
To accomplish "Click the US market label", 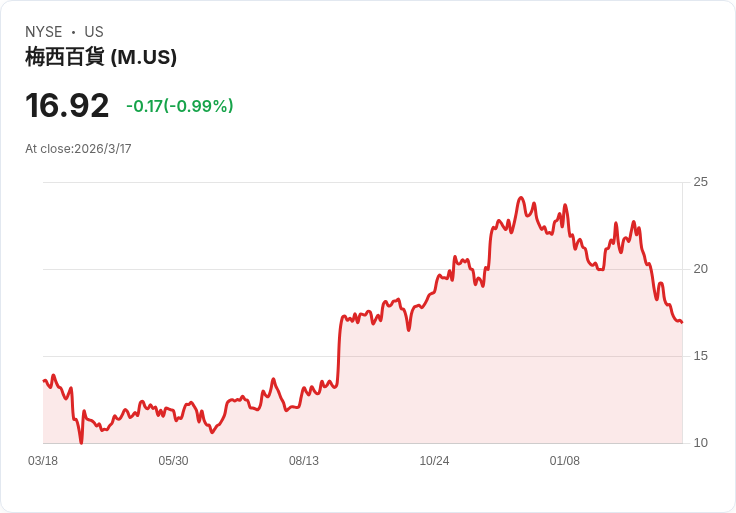I will (x=94, y=32).
